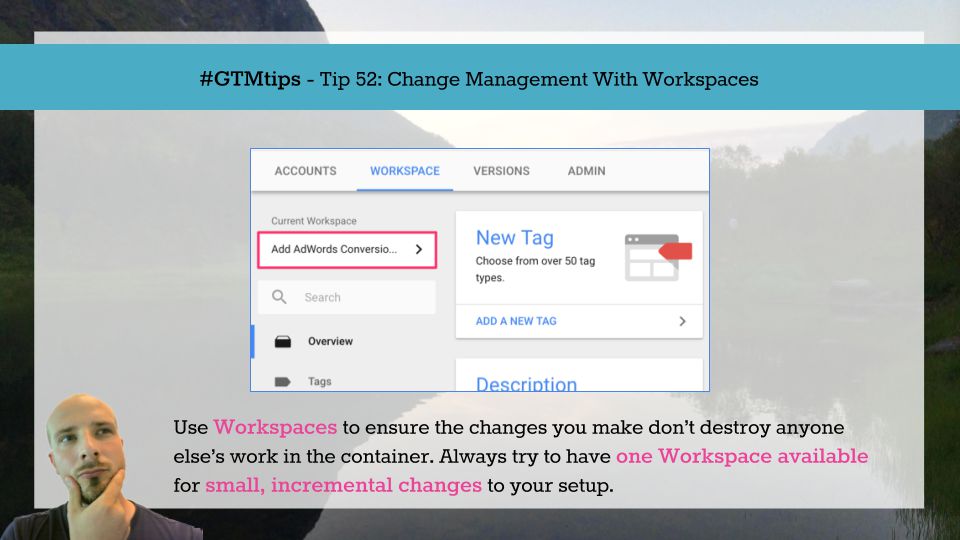The height and width of the screenshot is (540, 960).
Task: Click ADD A NEW TAG link
Action: tap(516, 321)
